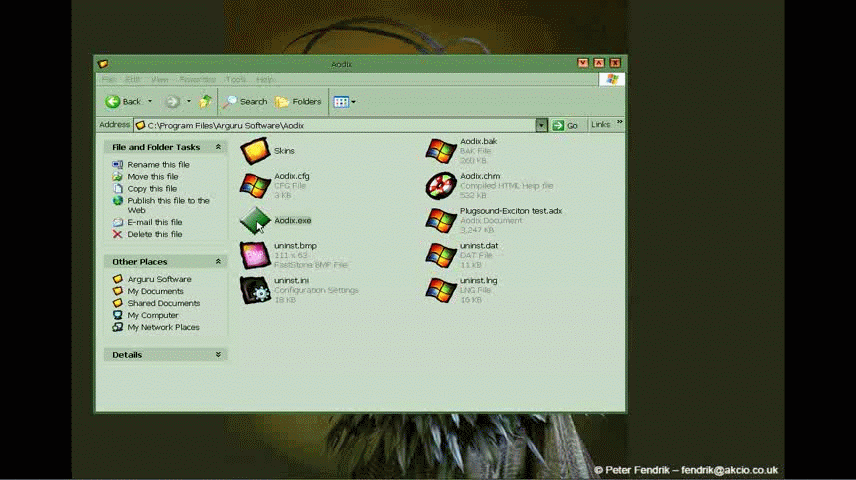856x480 pixels.
Task: Click the Links toolbar label
Action: 601,125
